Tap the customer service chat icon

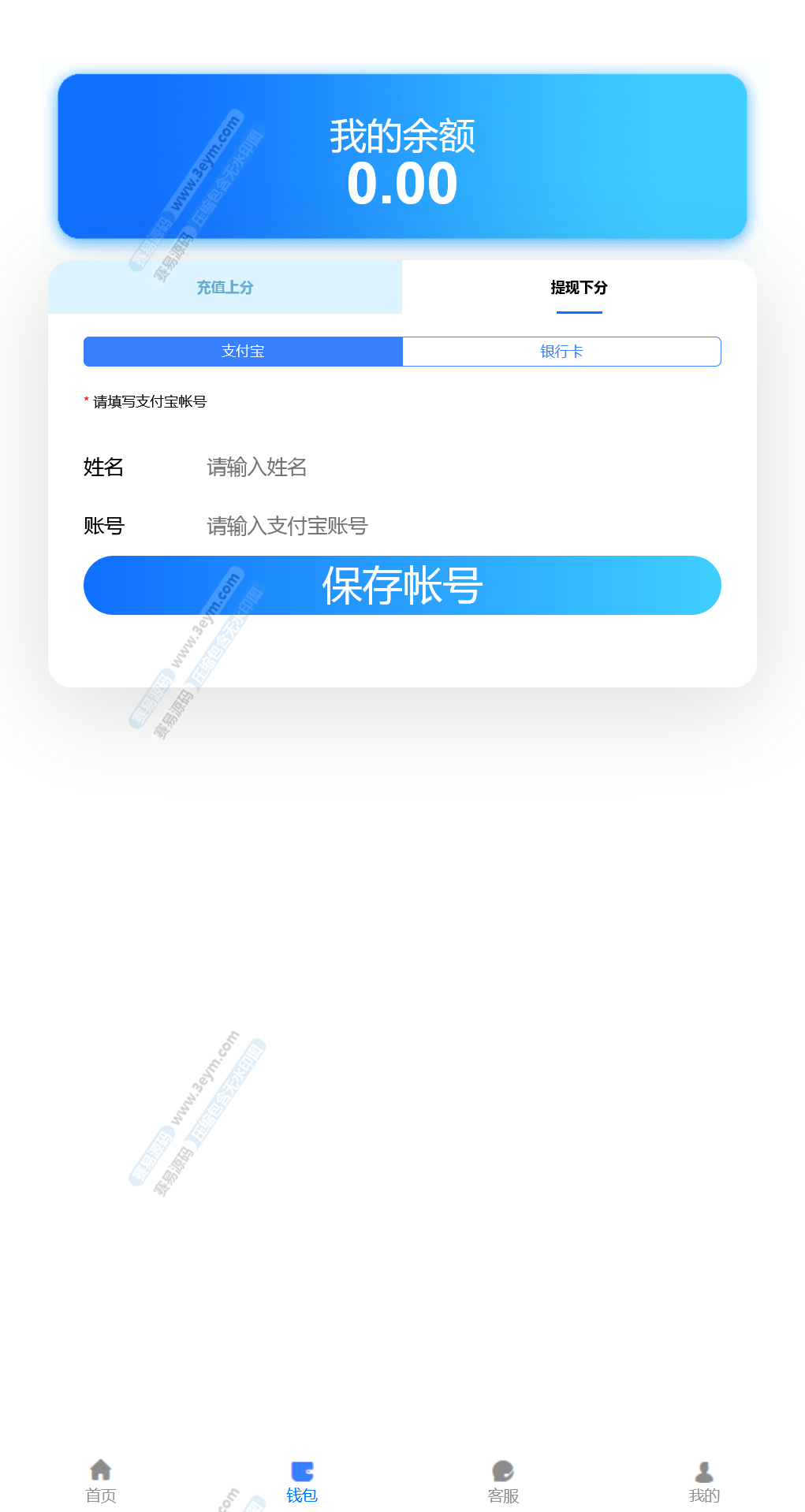click(x=503, y=1471)
